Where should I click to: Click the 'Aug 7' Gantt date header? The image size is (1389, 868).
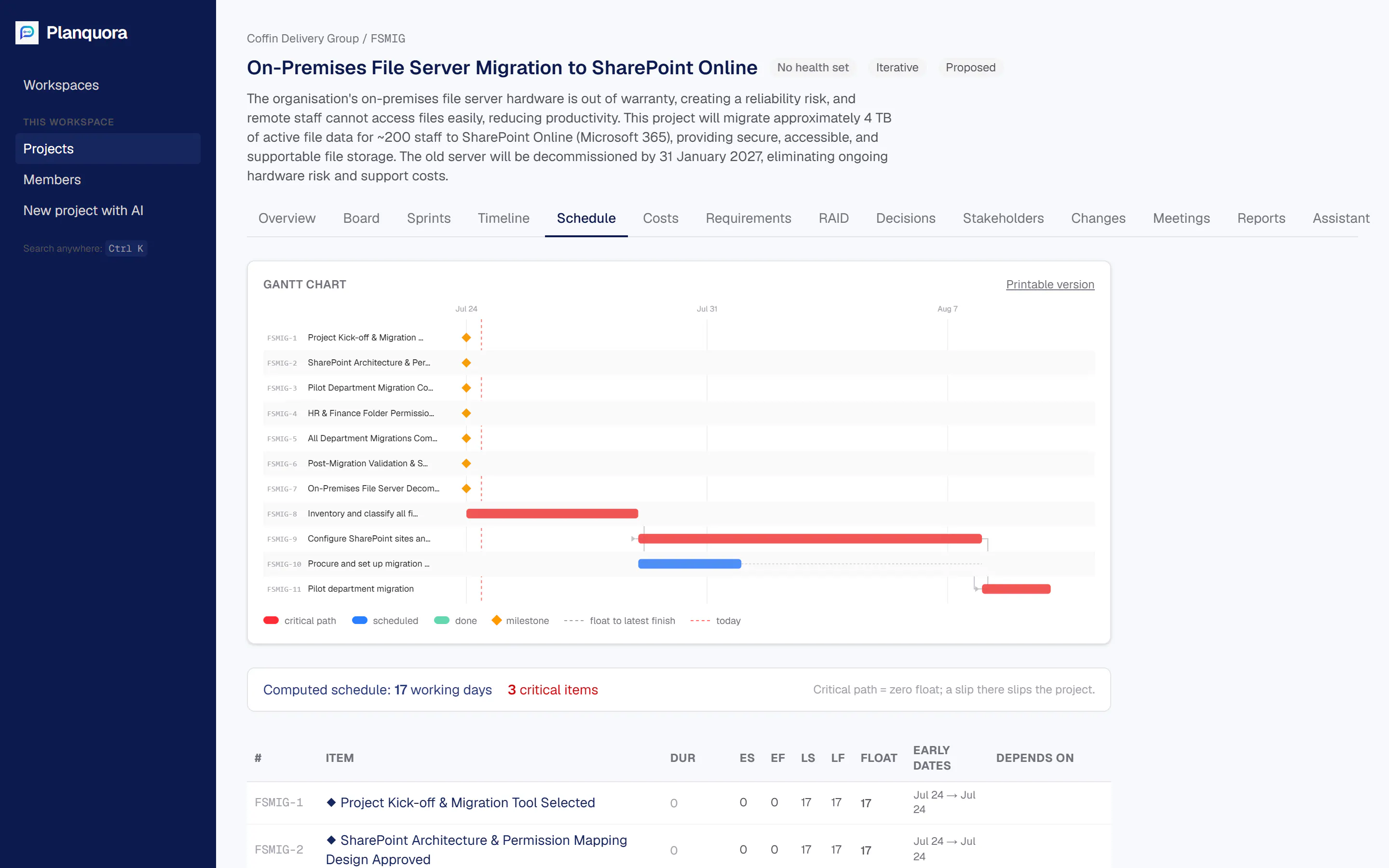point(947,309)
